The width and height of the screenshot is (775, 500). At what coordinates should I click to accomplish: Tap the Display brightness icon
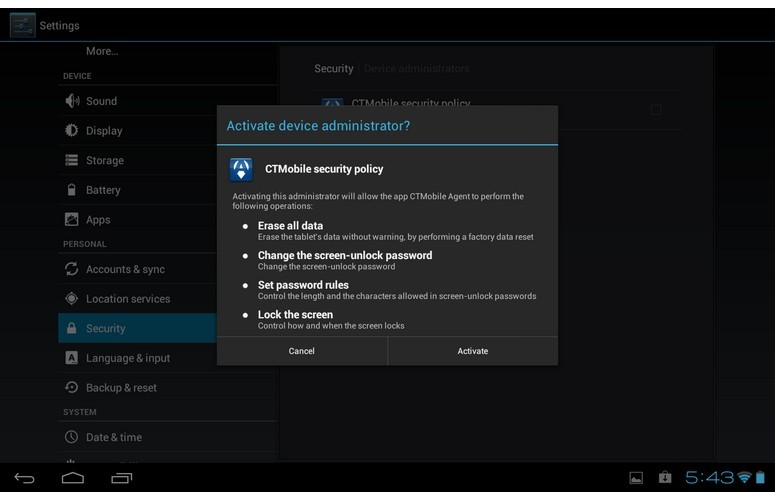pos(72,130)
